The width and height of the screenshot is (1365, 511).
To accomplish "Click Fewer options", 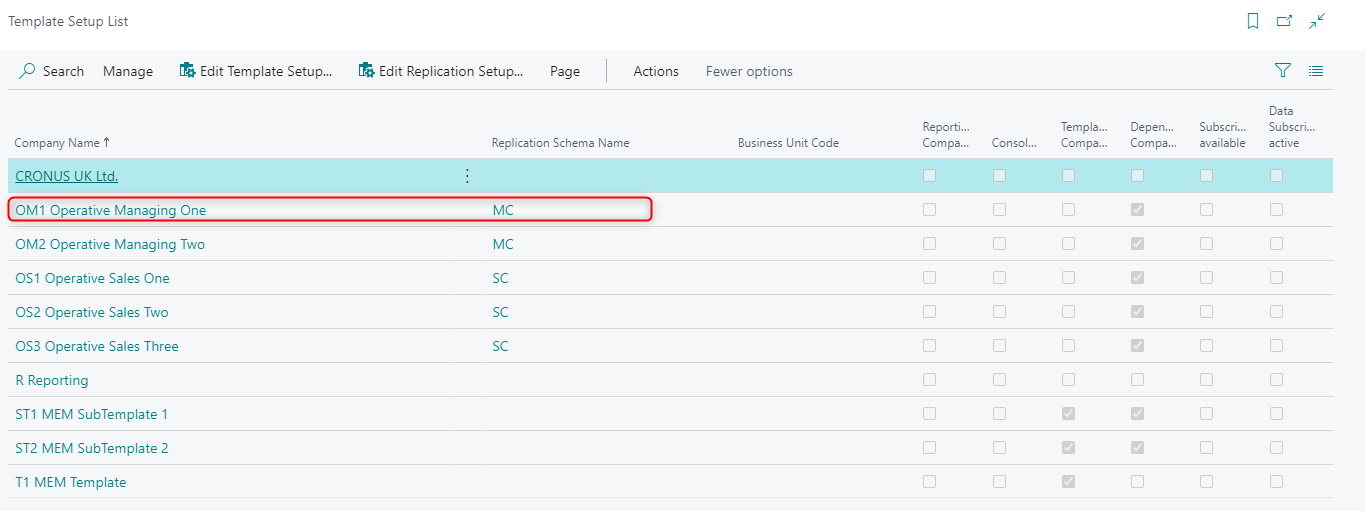I will click(749, 71).
